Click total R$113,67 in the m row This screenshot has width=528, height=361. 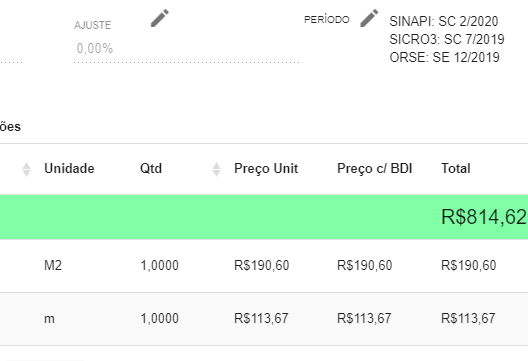pos(468,318)
